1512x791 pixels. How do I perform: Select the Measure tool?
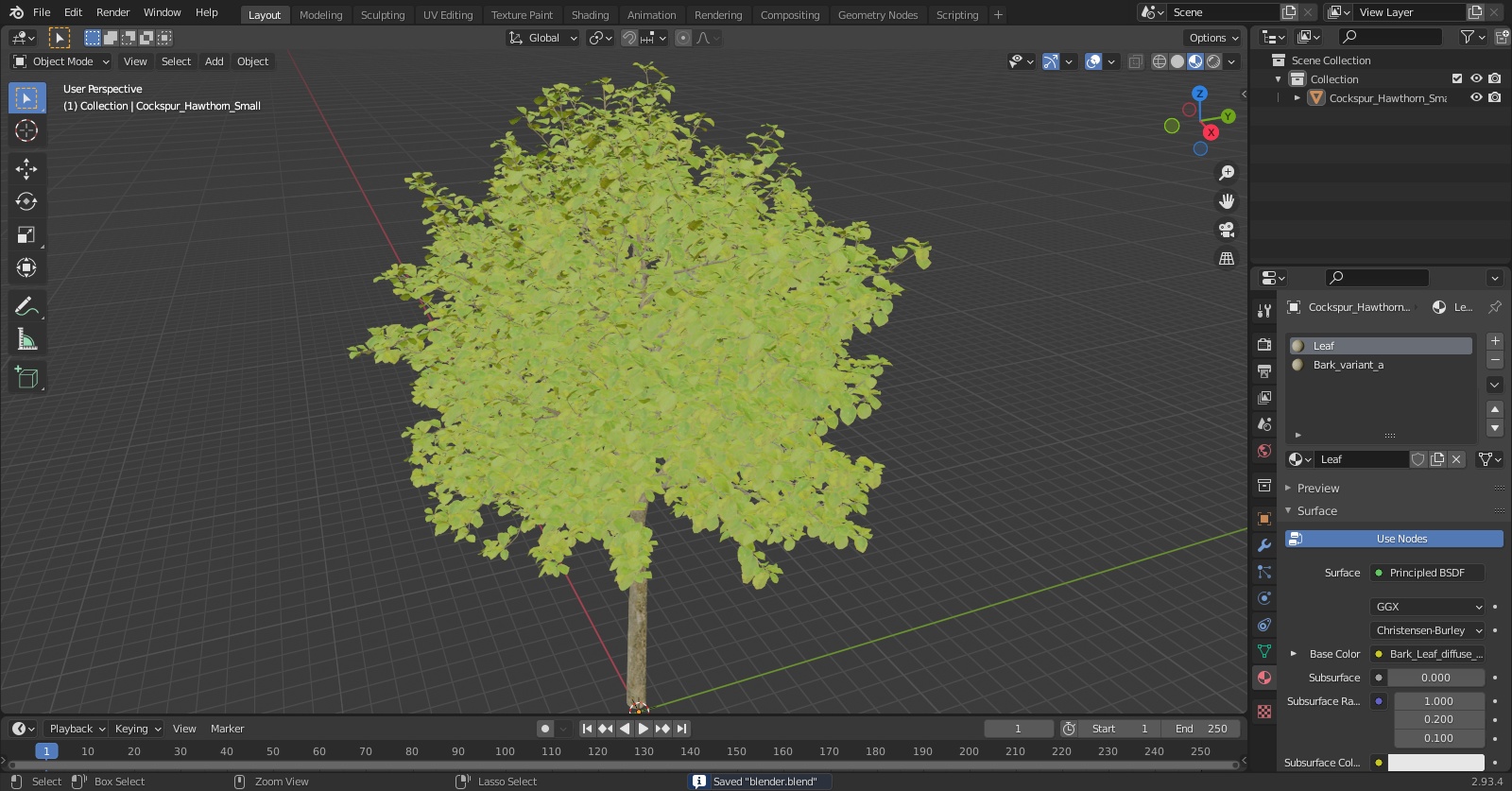pos(26,339)
